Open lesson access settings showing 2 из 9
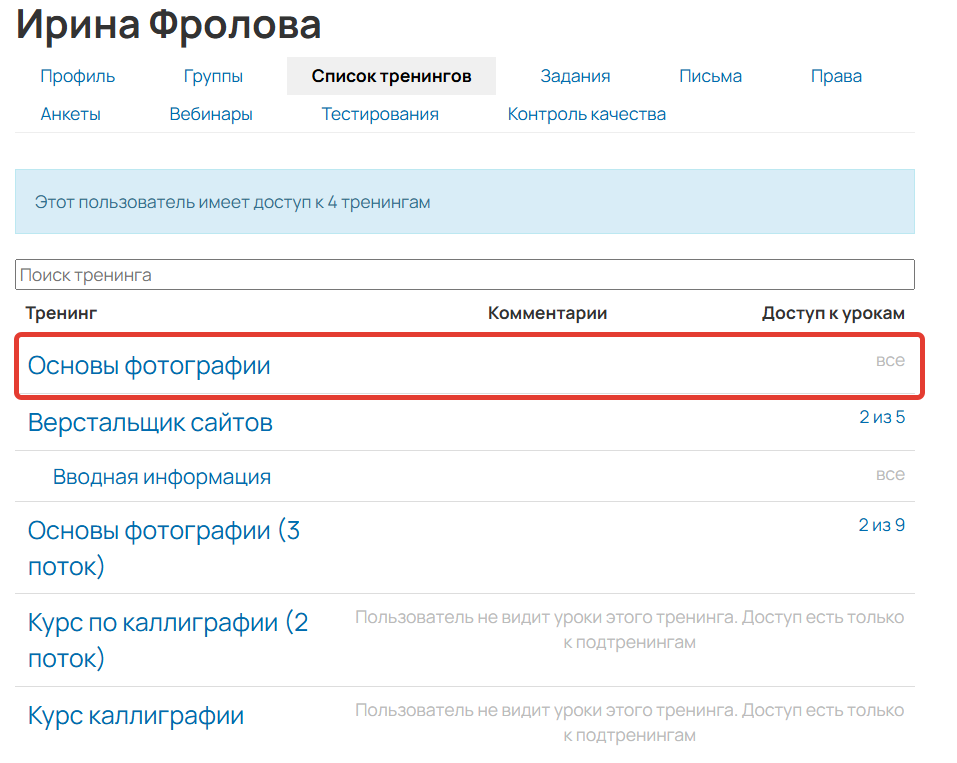The height and width of the screenshot is (763, 957). 881,524
